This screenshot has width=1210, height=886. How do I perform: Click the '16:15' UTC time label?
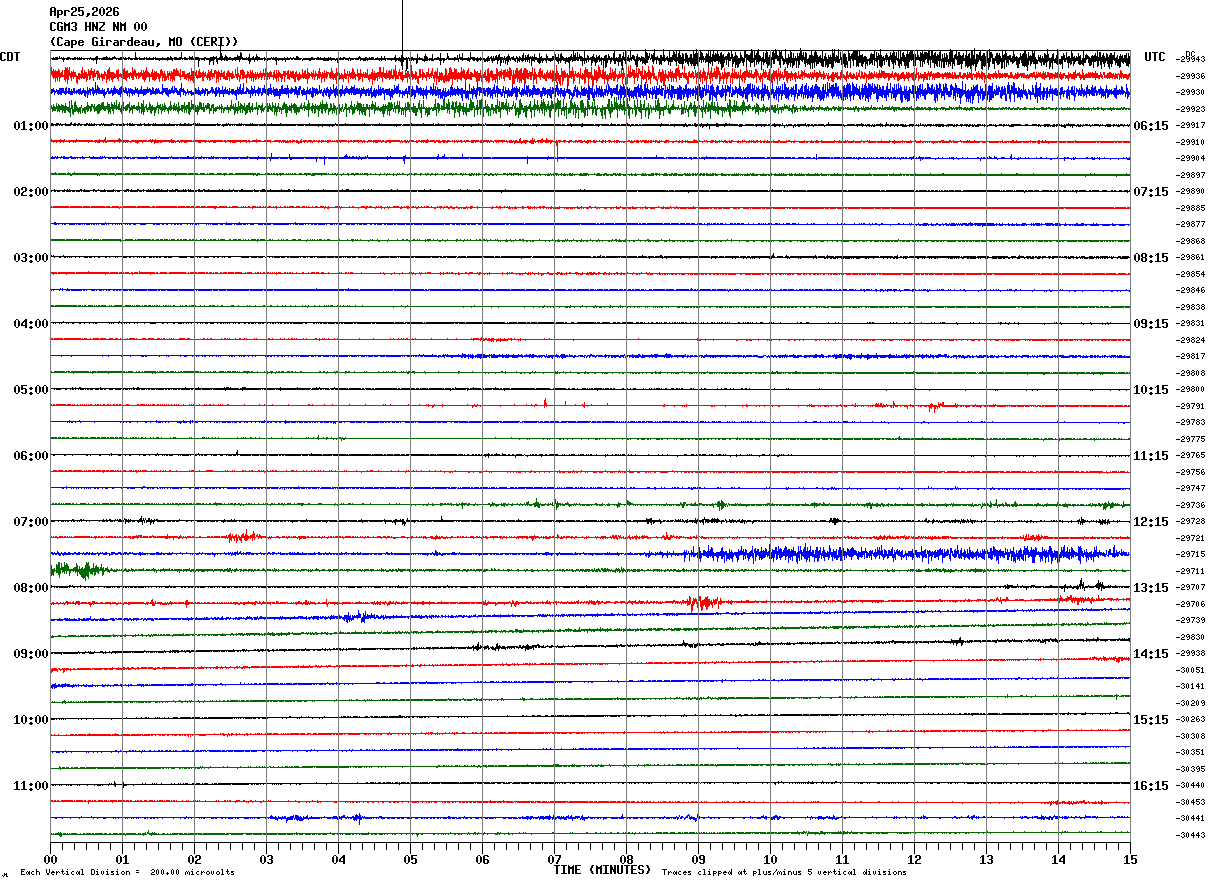point(1151,786)
